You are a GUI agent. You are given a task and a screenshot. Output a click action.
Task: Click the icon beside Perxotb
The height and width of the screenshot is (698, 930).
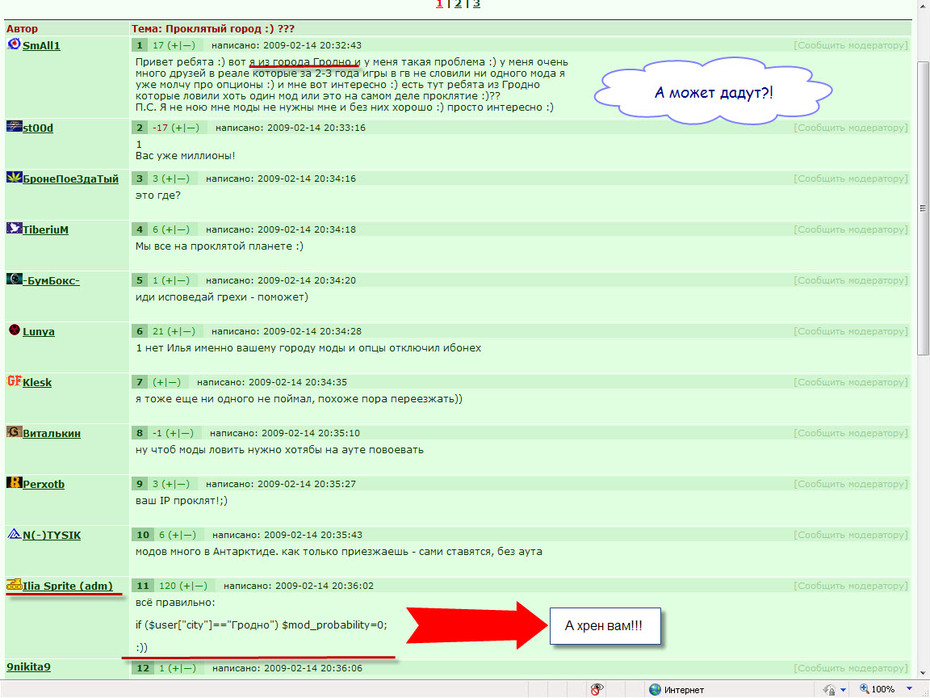pos(14,483)
